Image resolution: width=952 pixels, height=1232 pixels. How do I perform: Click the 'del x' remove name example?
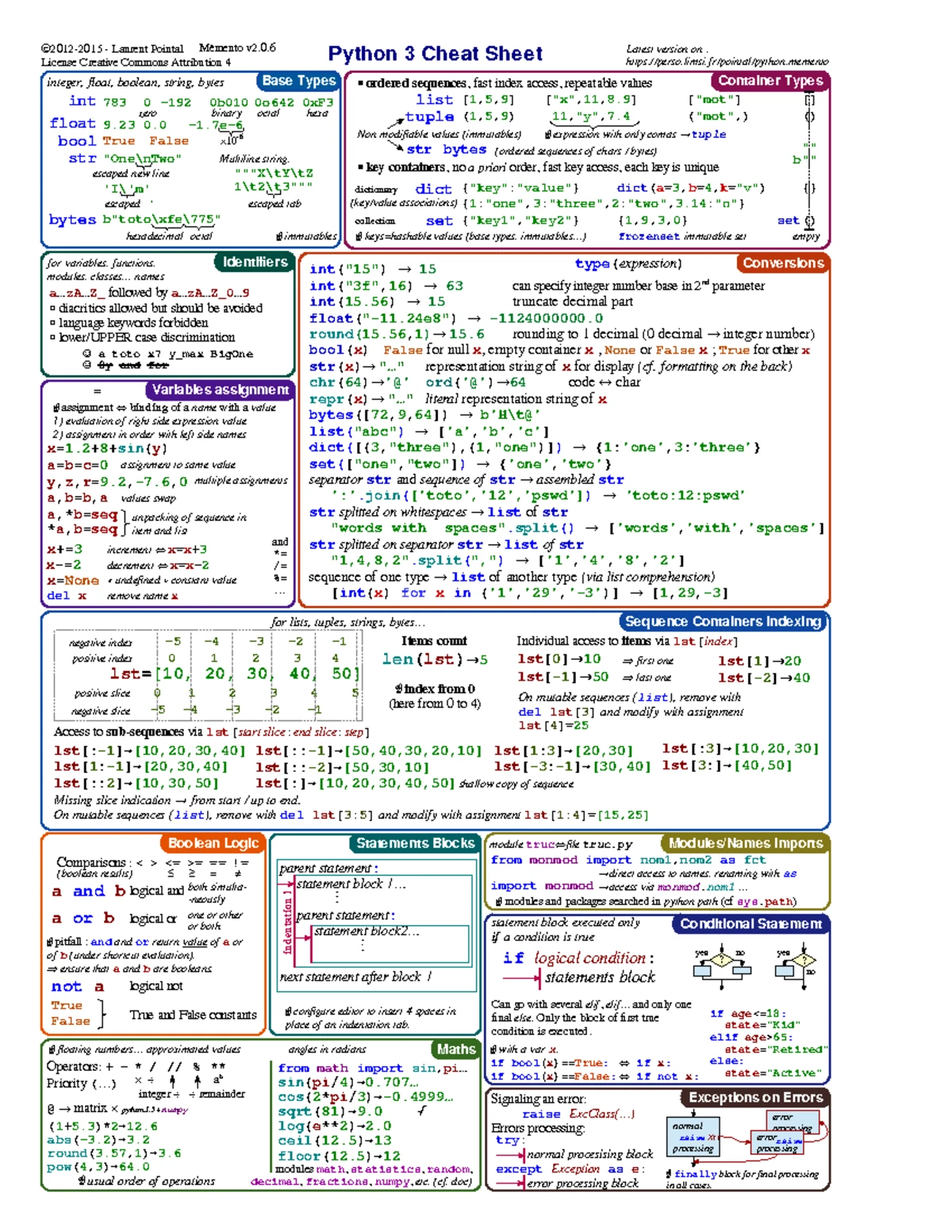click(67, 596)
